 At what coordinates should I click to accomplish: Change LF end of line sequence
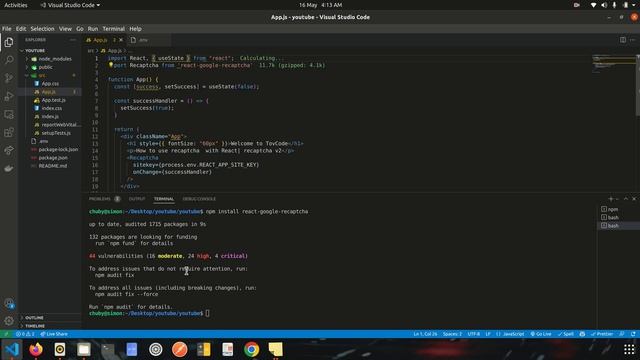488,334
